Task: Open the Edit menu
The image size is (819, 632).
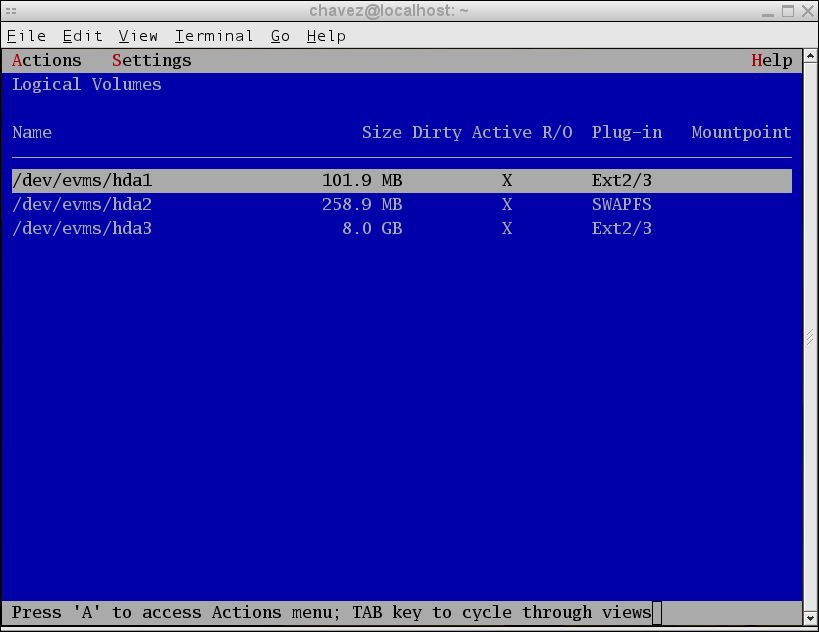Action: [82, 36]
